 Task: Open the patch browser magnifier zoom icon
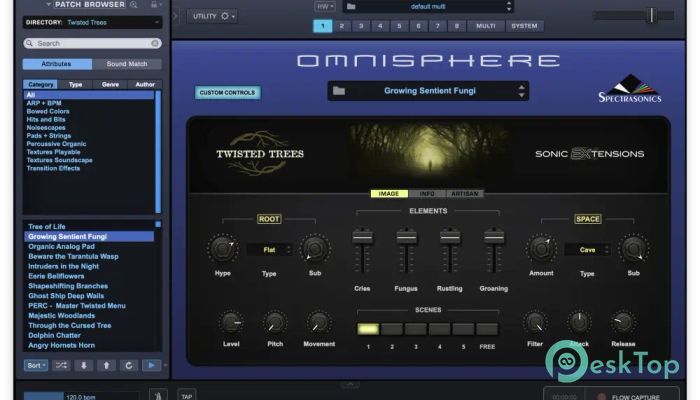(x=133, y=4)
